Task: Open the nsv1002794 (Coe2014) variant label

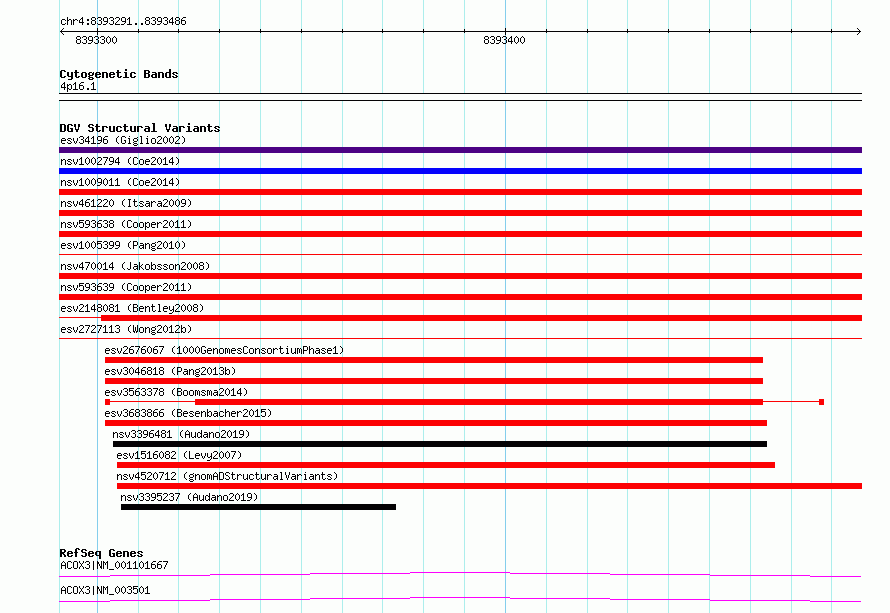Action: (x=120, y=161)
